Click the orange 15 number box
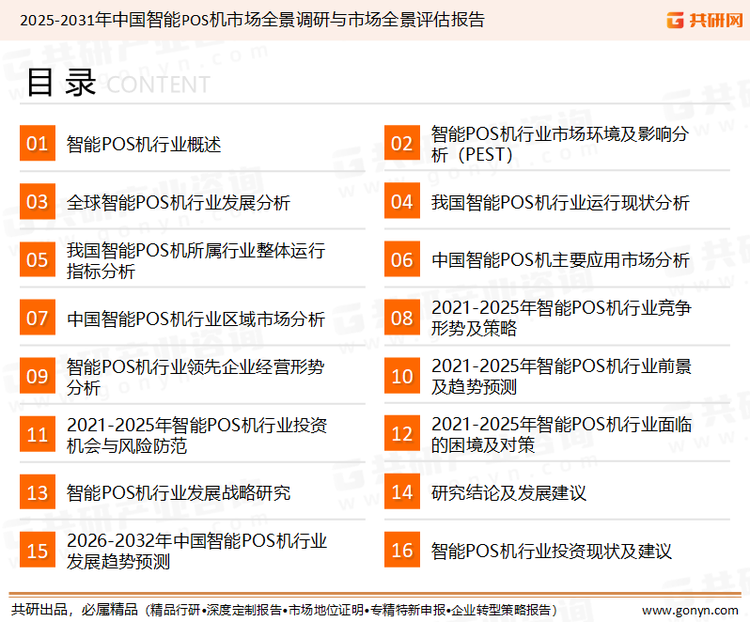750x622 pixels. coord(37,550)
